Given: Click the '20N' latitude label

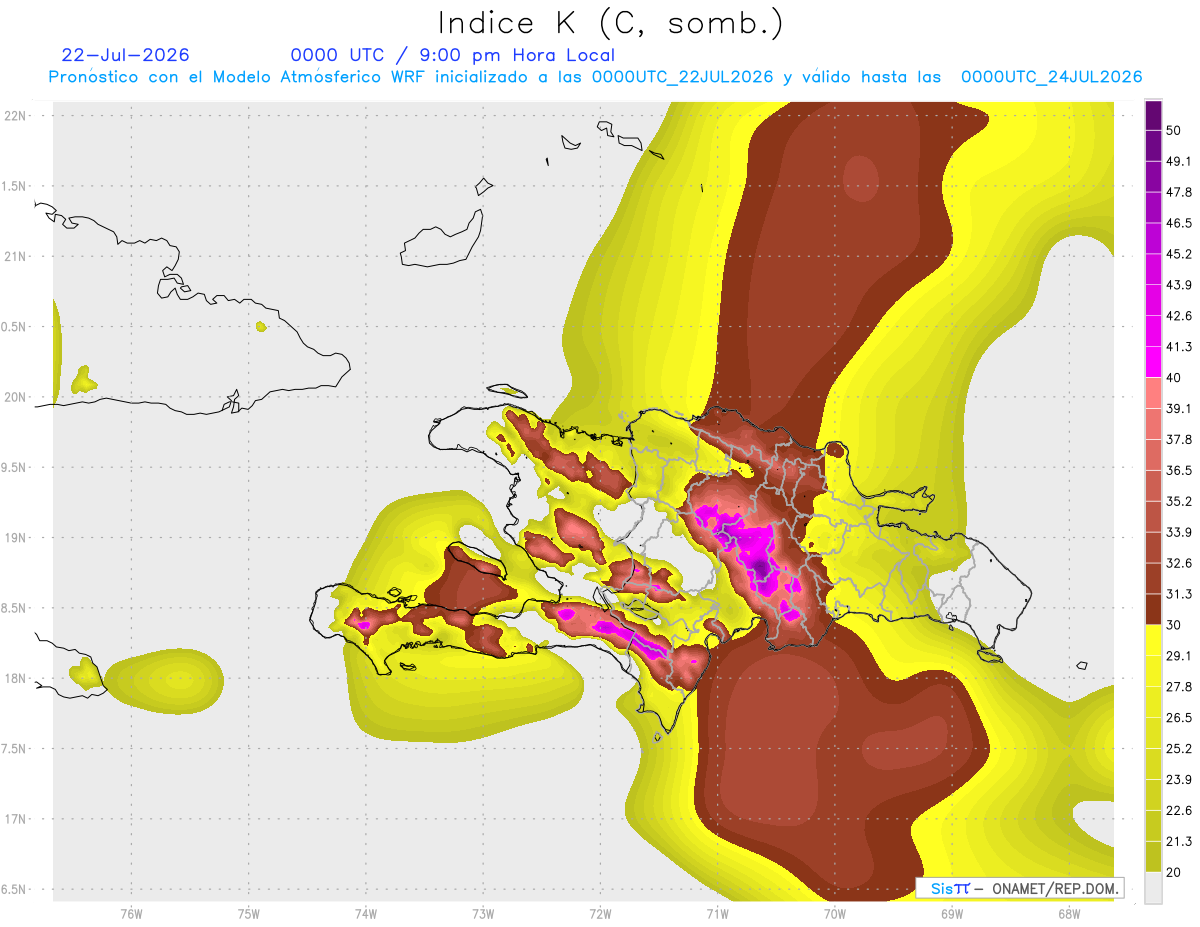Looking at the screenshot, I should point(17,397).
